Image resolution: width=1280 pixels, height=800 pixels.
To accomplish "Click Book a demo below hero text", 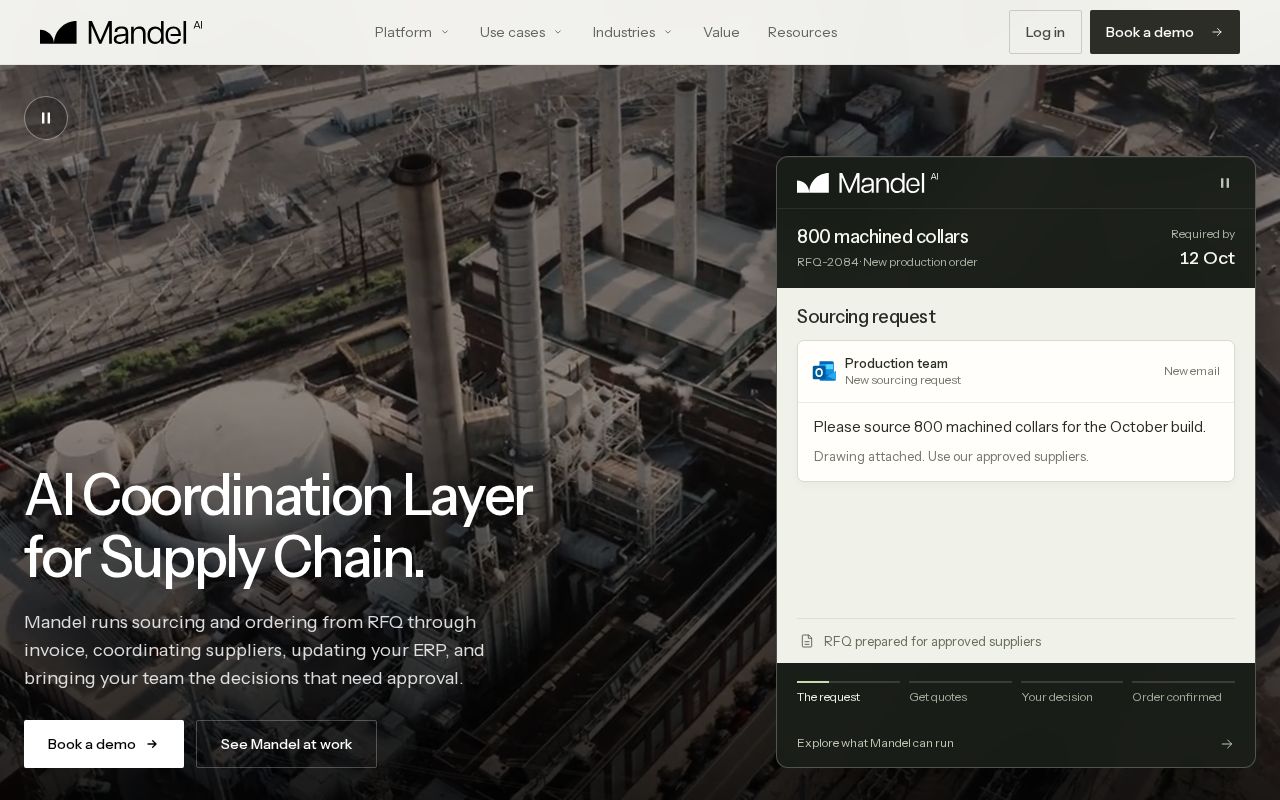I will (x=104, y=744).
